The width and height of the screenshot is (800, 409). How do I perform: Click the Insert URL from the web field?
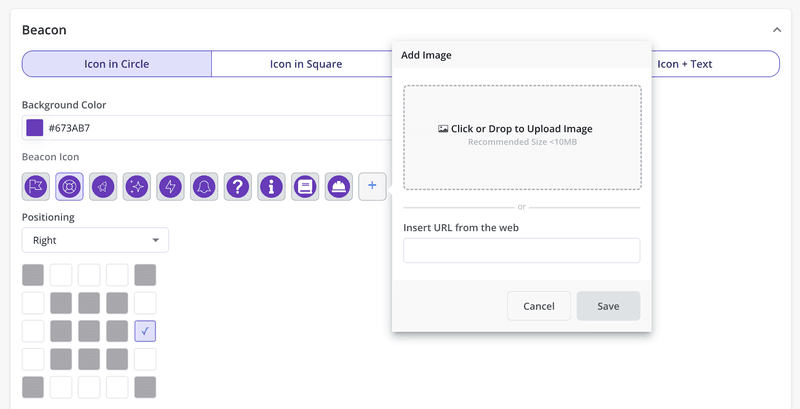pyautogui.click(x=521, y=250)
